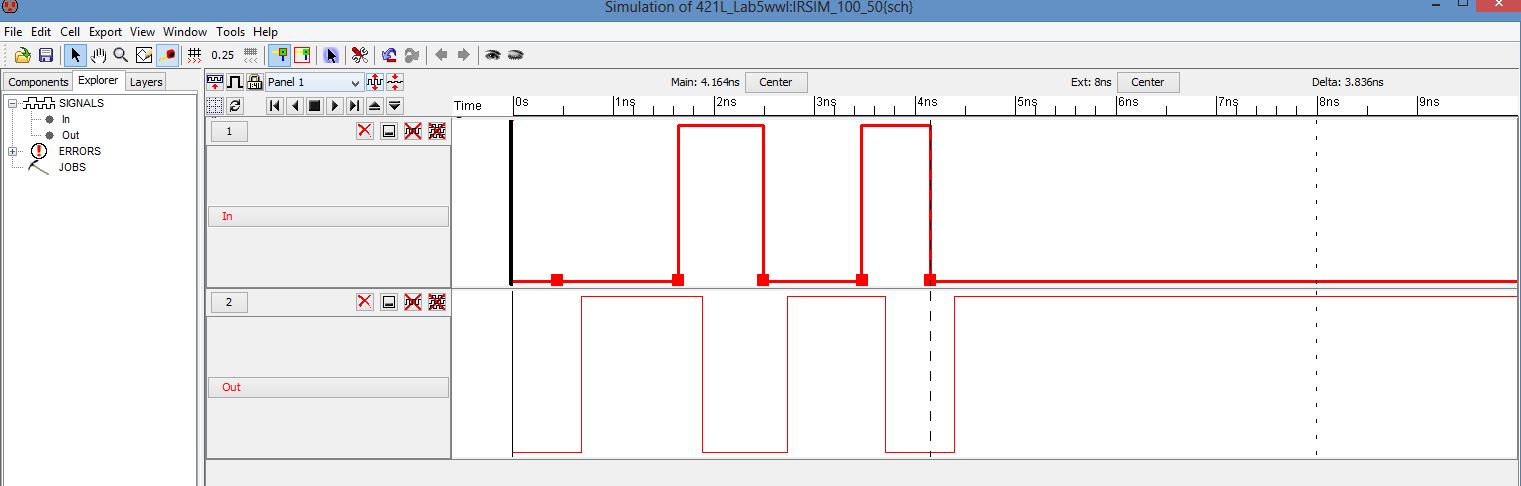Click the open eye icon
This screenshot has height=486, width=1521.
493,55
